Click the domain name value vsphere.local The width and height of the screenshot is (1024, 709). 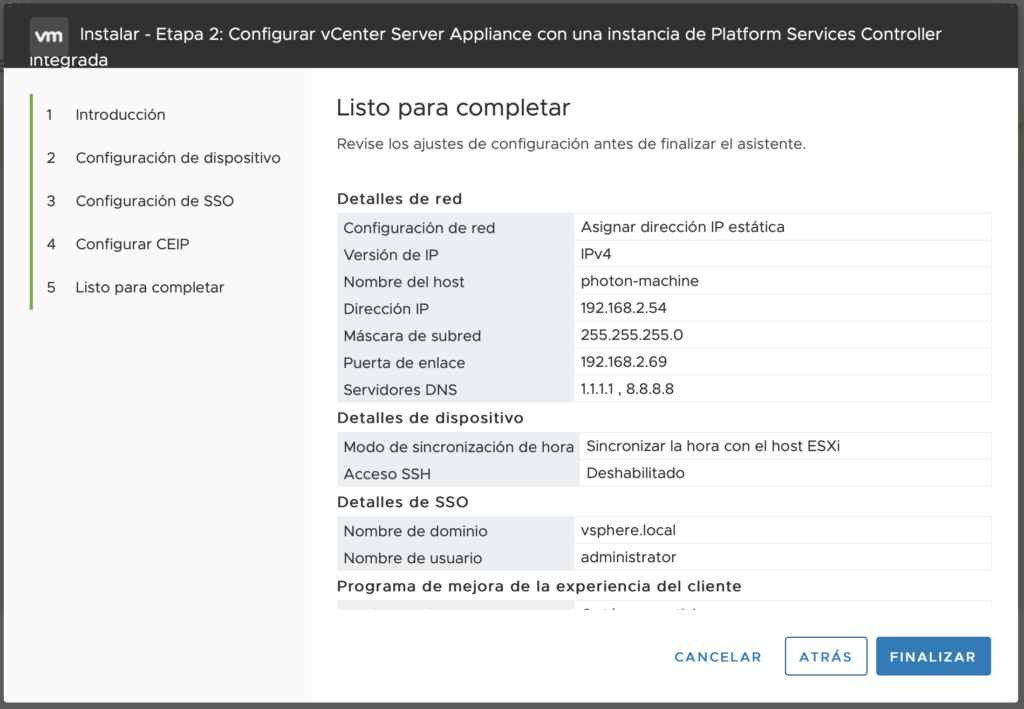coord(627,531)
